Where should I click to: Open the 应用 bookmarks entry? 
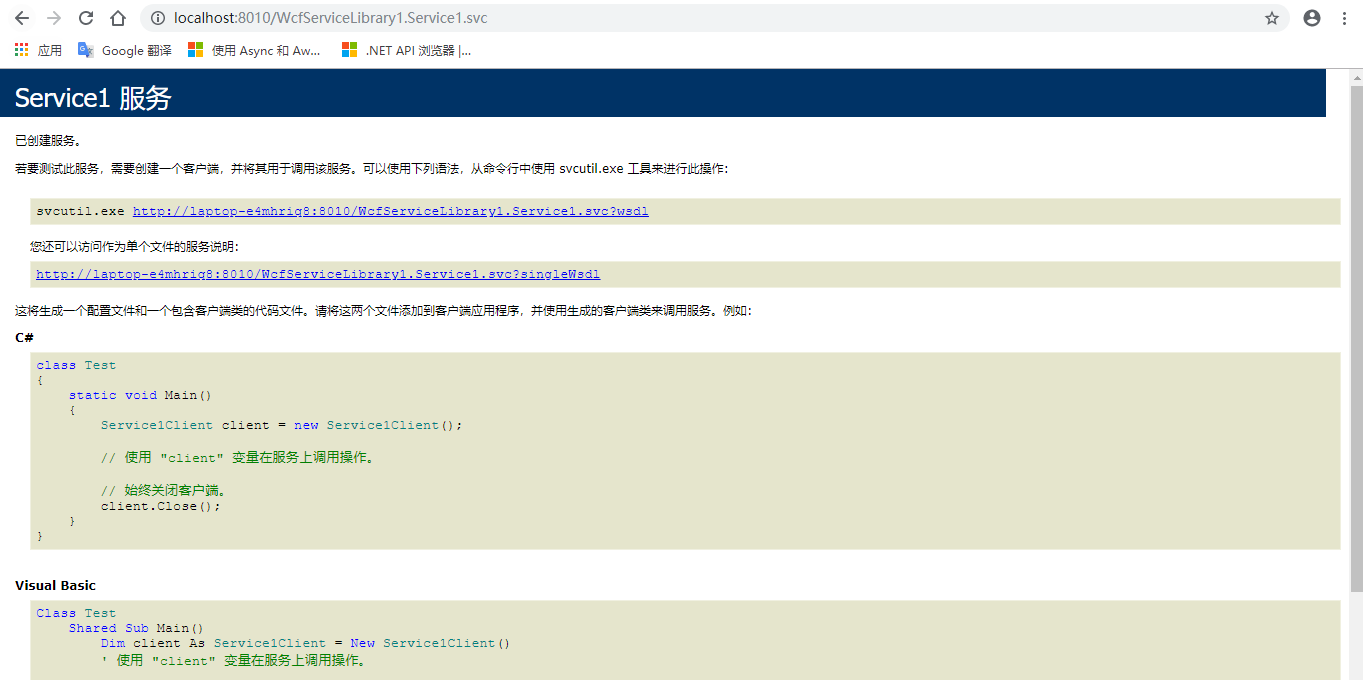point(49,49)
